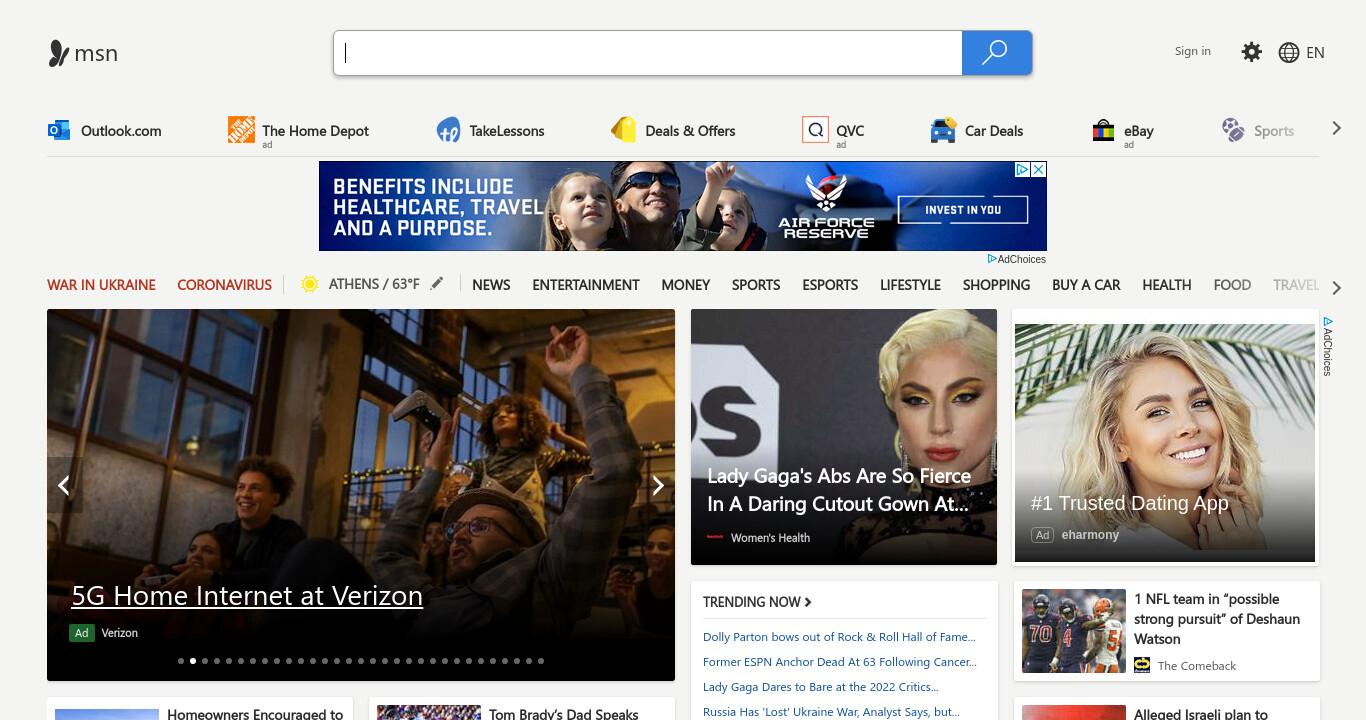The width and height of the screenshot is (1366, 720).
Task: Go to HEALTH tab
Action: (1167, 285)
